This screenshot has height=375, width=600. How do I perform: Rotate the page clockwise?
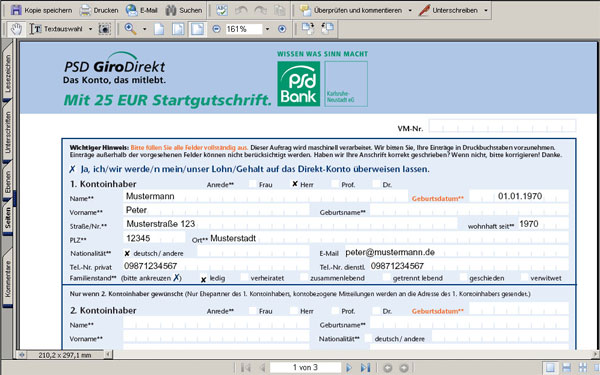(x=308, y=29)
